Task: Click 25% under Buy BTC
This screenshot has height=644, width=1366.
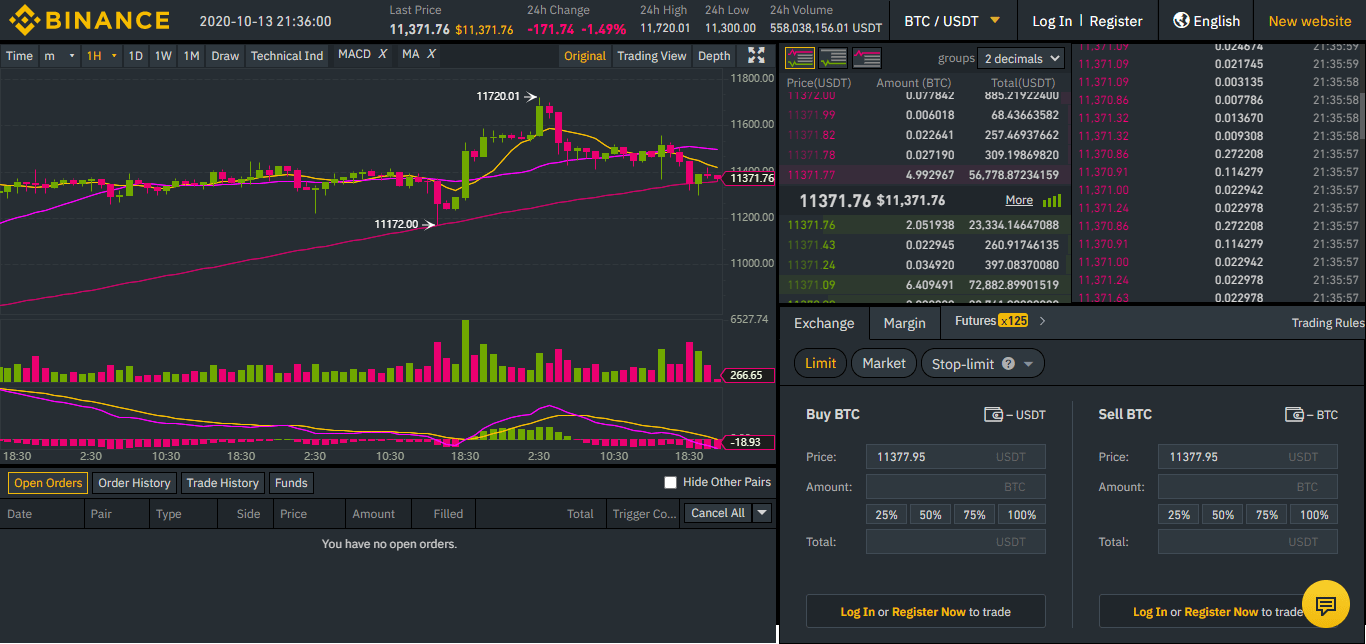Action: 887,515
